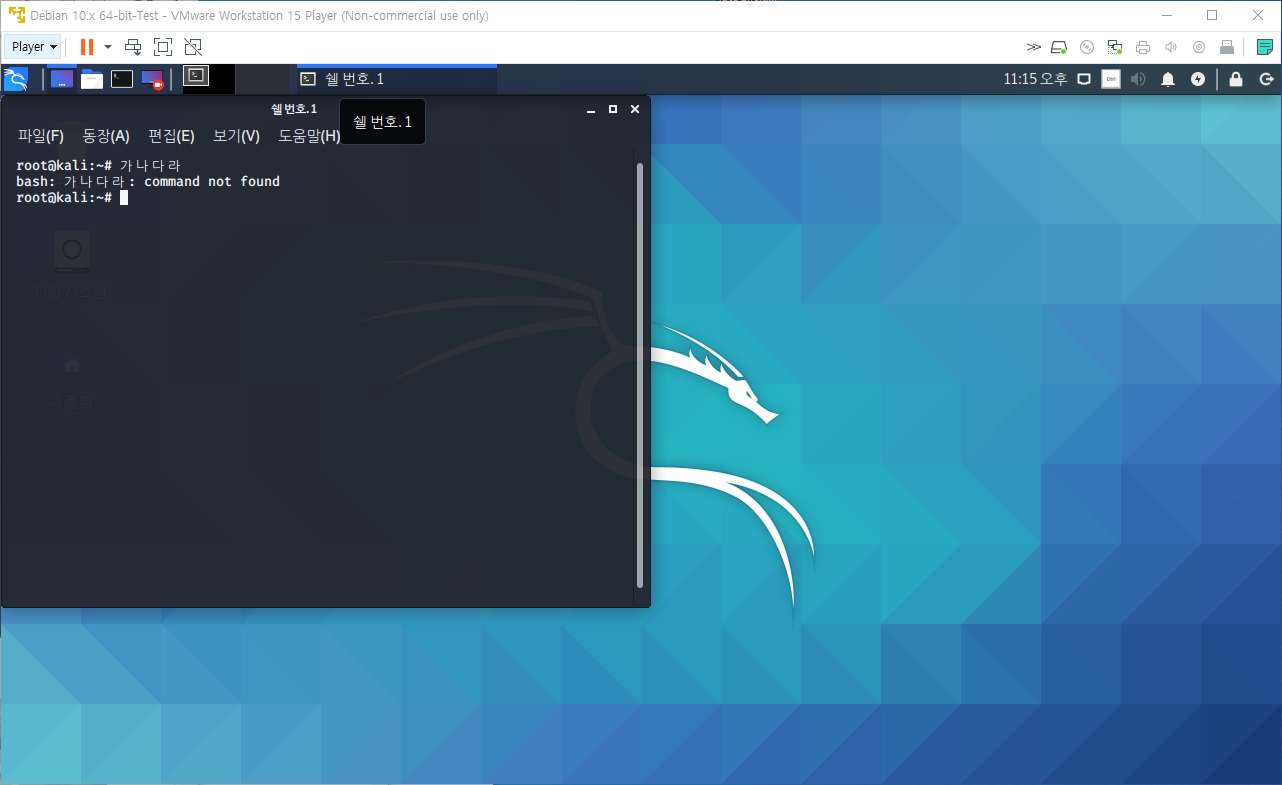Open the power manager lightning icon

tap(1197, 79)
